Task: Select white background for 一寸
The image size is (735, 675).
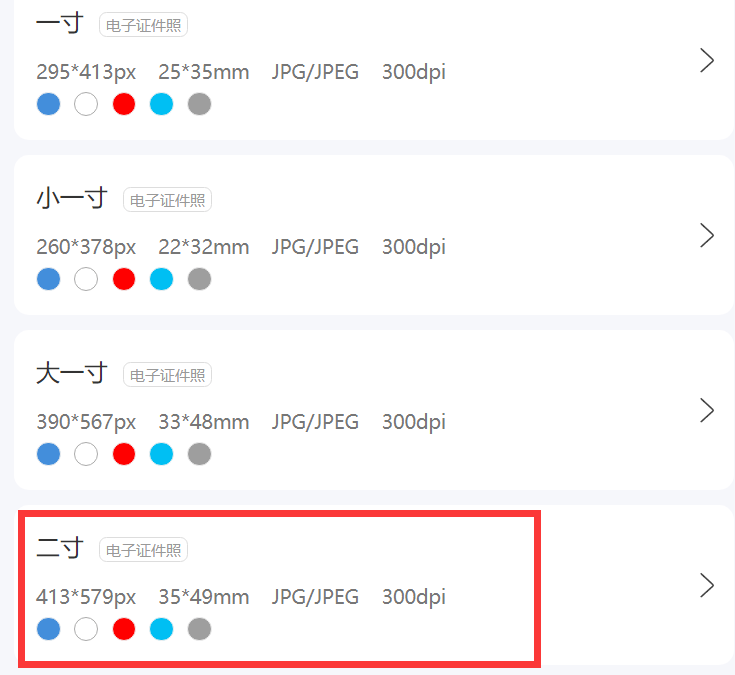Action: (86, 104)
